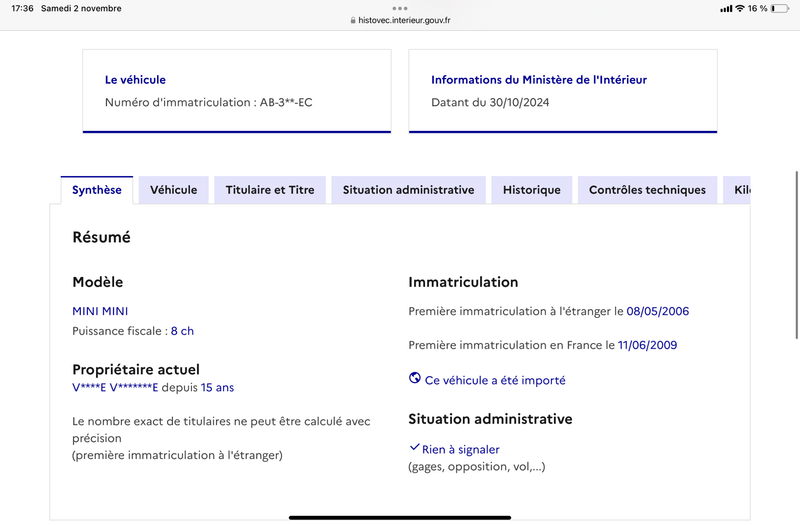
Task: Click the page vertical scrollbar
Action: tap(796, 255)
